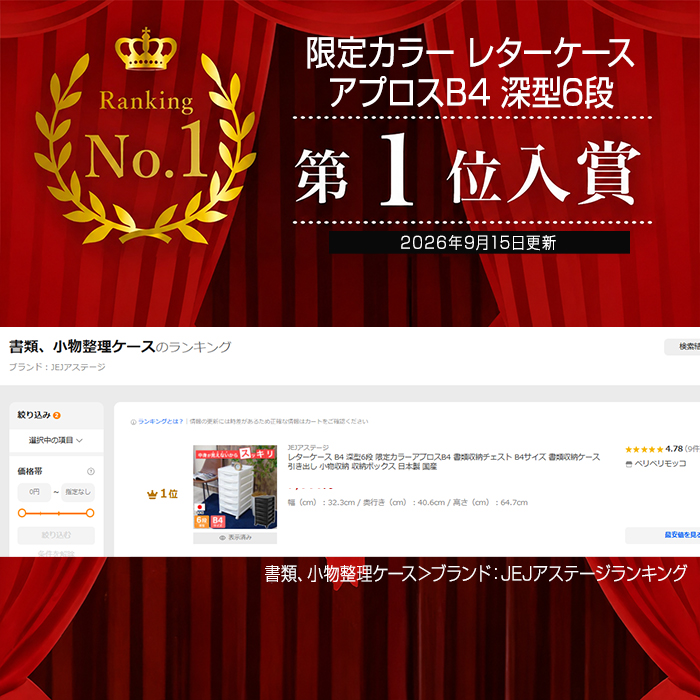
Task: Click the 表示済み eye button under the thumbnail
Action: tap(235, 538)
